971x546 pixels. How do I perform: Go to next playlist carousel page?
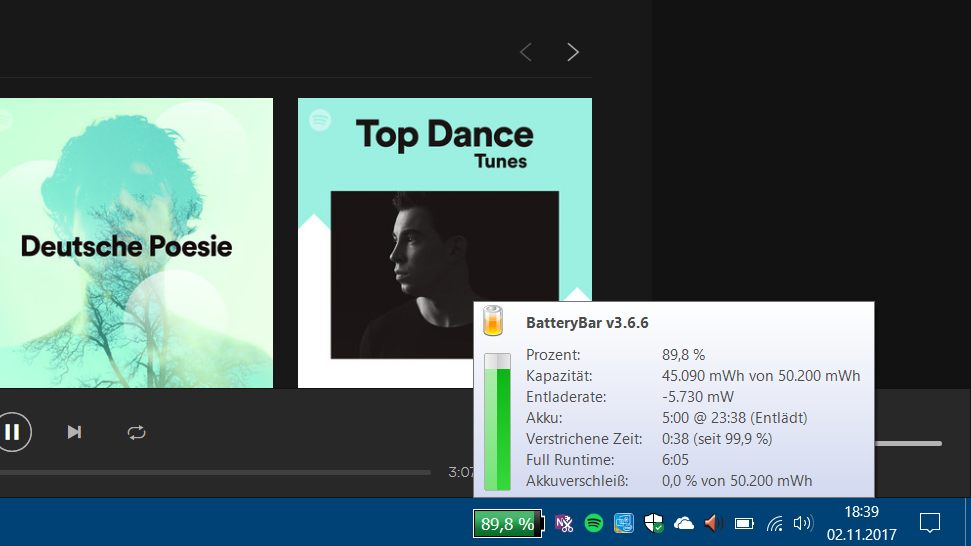pos(573,52)
